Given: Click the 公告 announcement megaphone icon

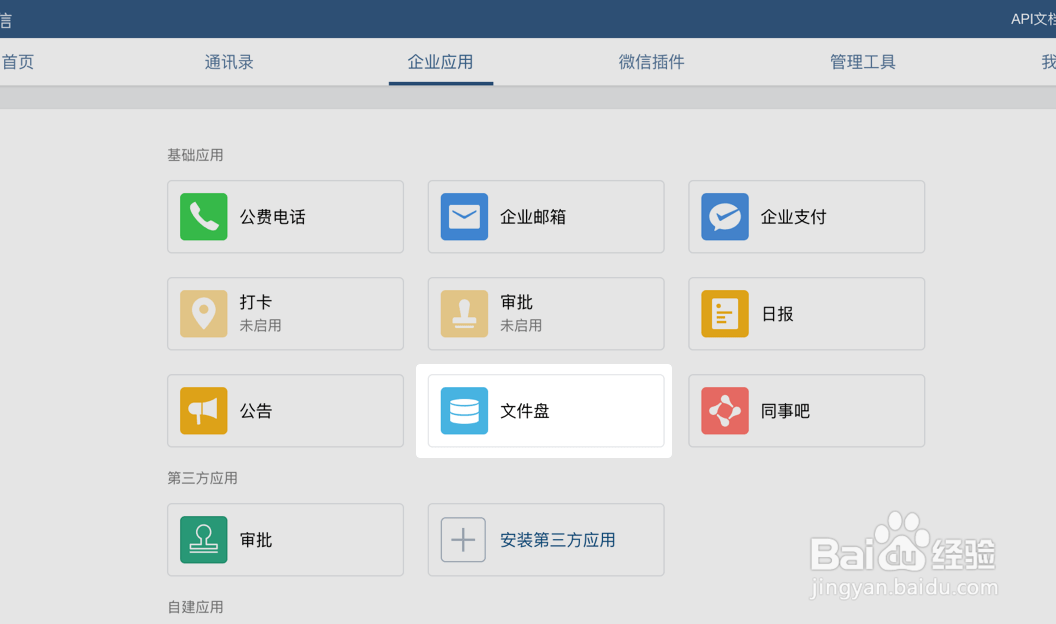Looking at the screenshot, I should pos(203,410).
